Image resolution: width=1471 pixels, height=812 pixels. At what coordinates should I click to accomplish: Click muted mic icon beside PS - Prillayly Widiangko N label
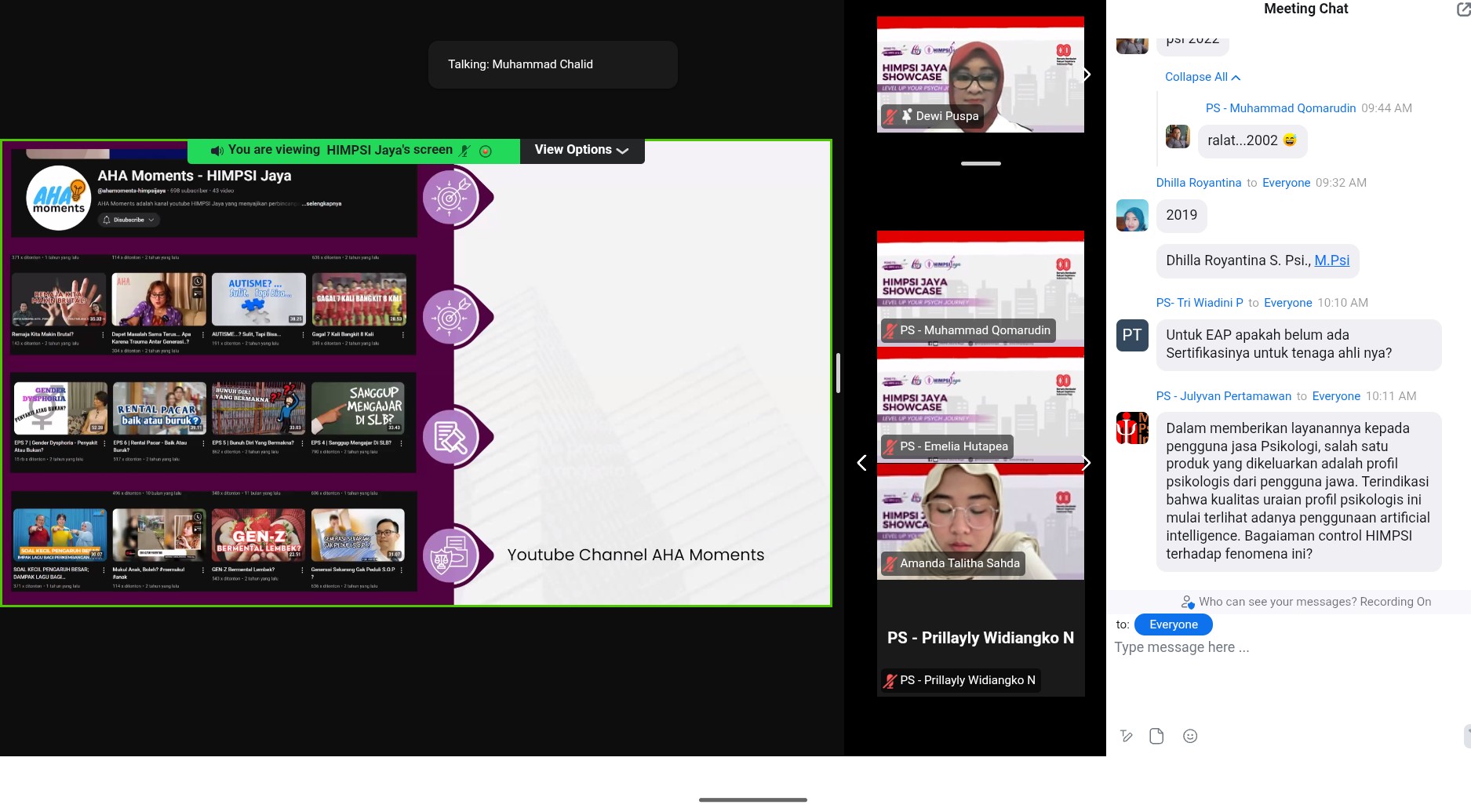890,681
